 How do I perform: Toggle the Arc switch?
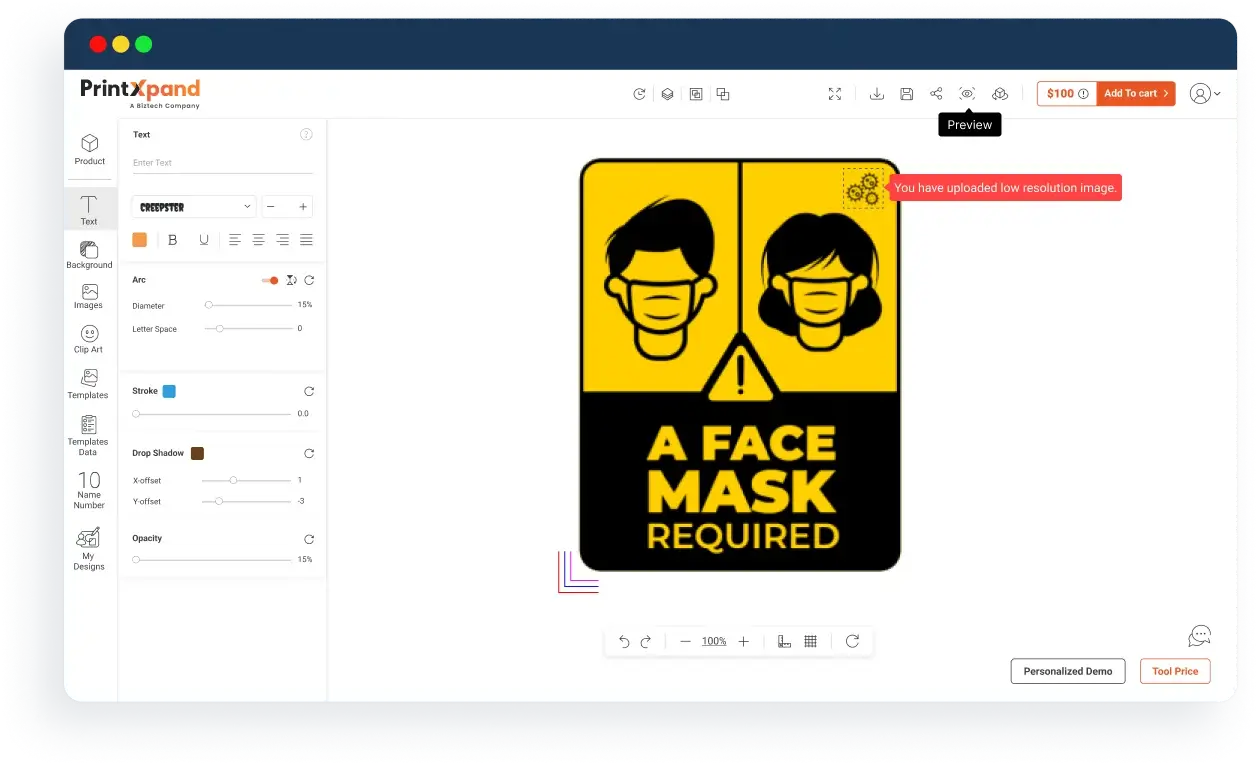click(270, 281)
